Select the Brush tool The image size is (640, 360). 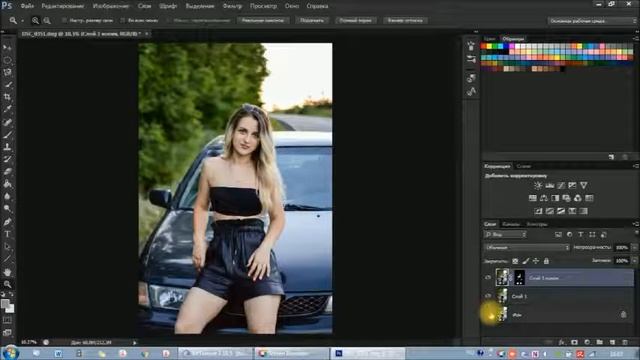(x=7, y=134)
